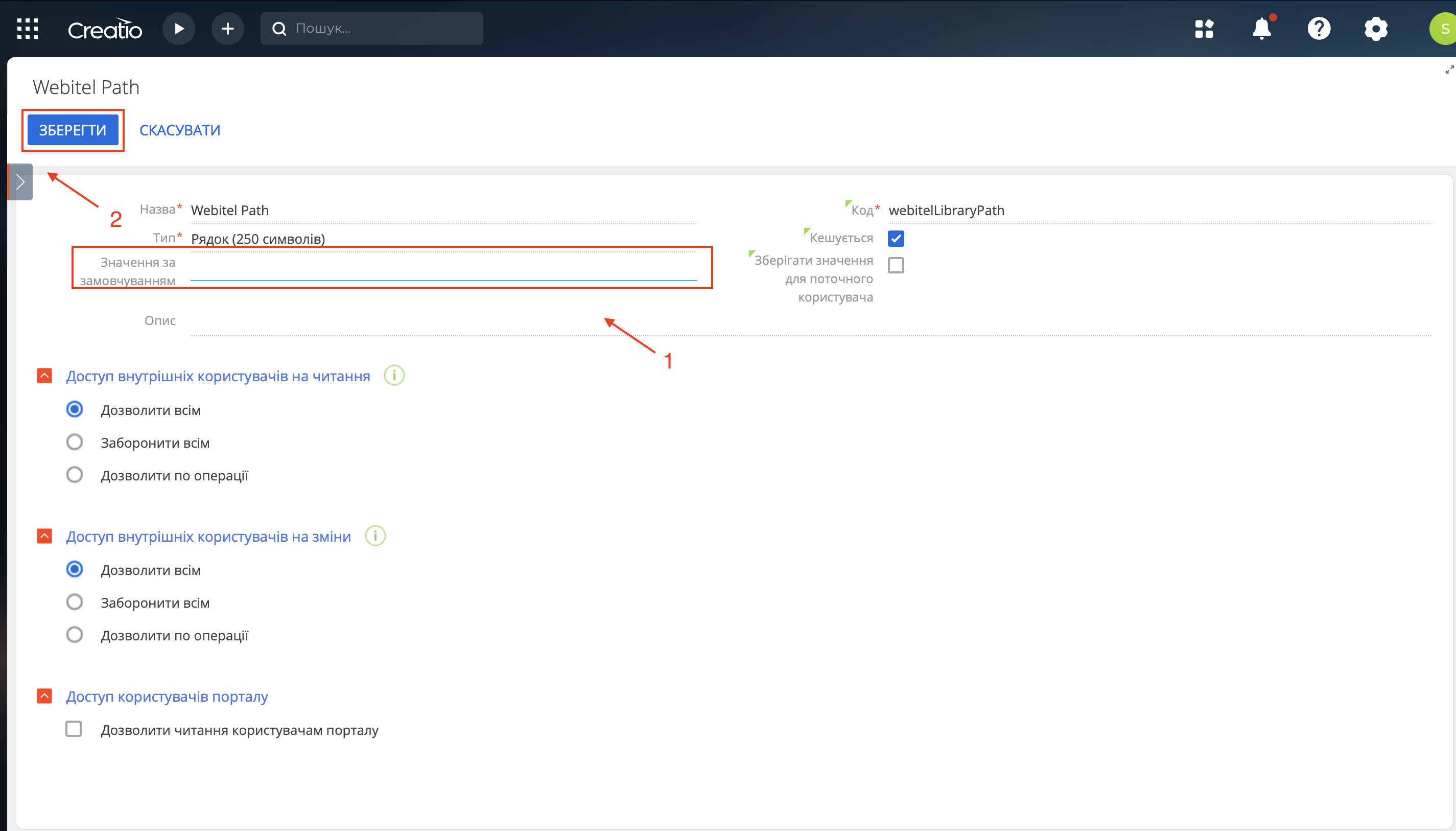Click Доступ внутрішніх користувачів на читання header
Viewport: 1456px width, 831px height.
tap(218, 376)
